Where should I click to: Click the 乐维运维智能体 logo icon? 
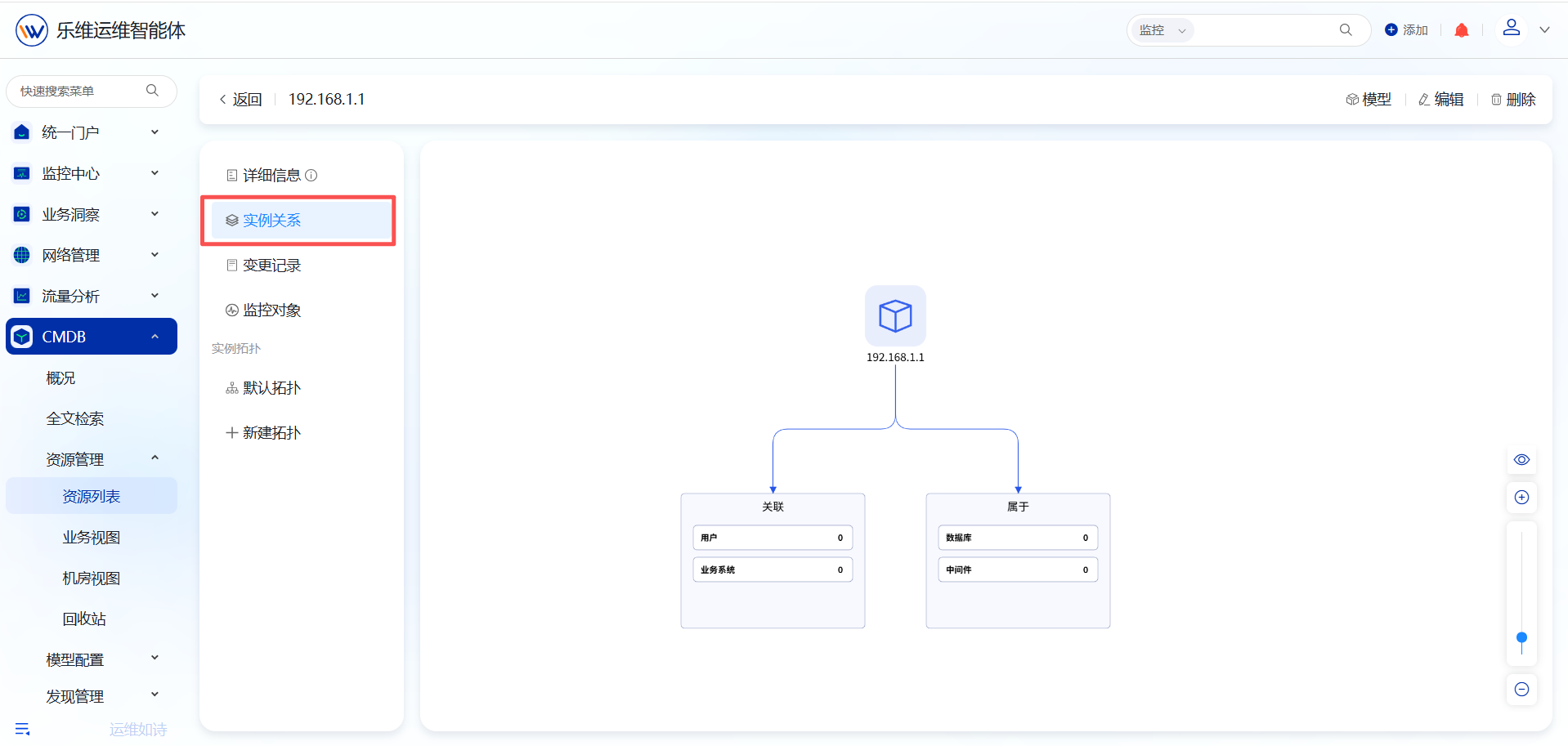[31, 30]
